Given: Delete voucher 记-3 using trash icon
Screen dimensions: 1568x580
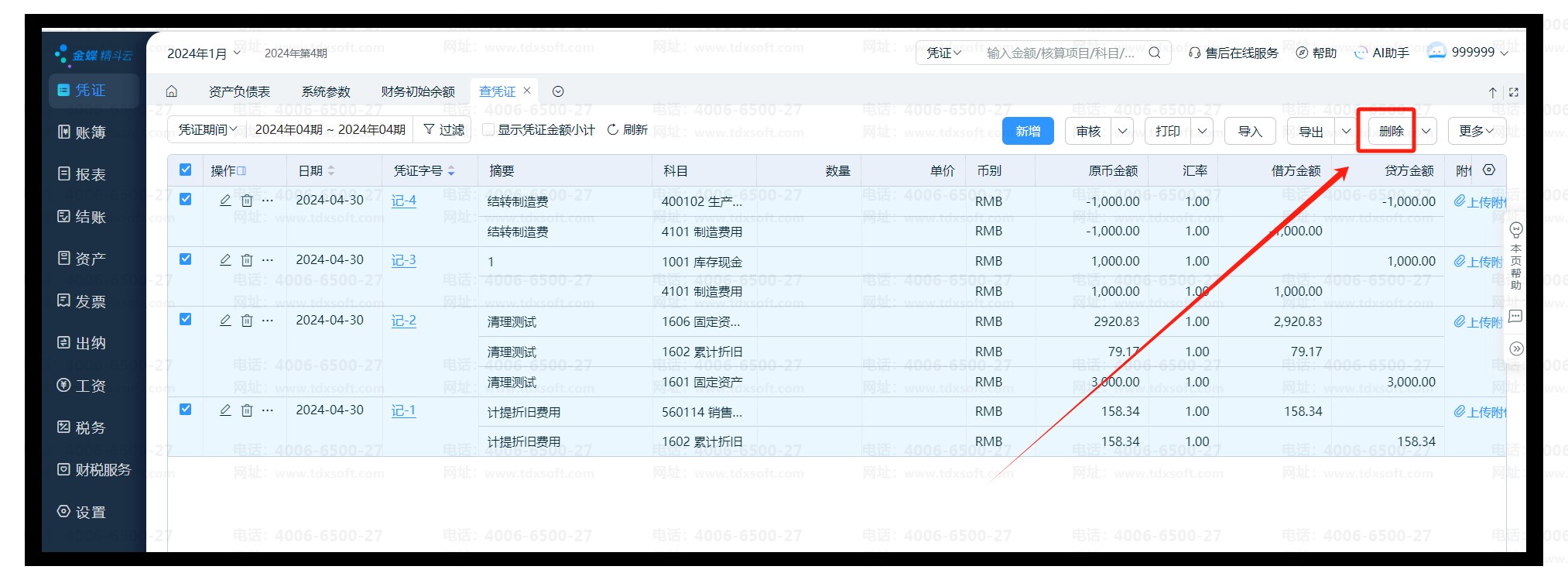Looking at the screenshot, I should [x=247, y=260].
